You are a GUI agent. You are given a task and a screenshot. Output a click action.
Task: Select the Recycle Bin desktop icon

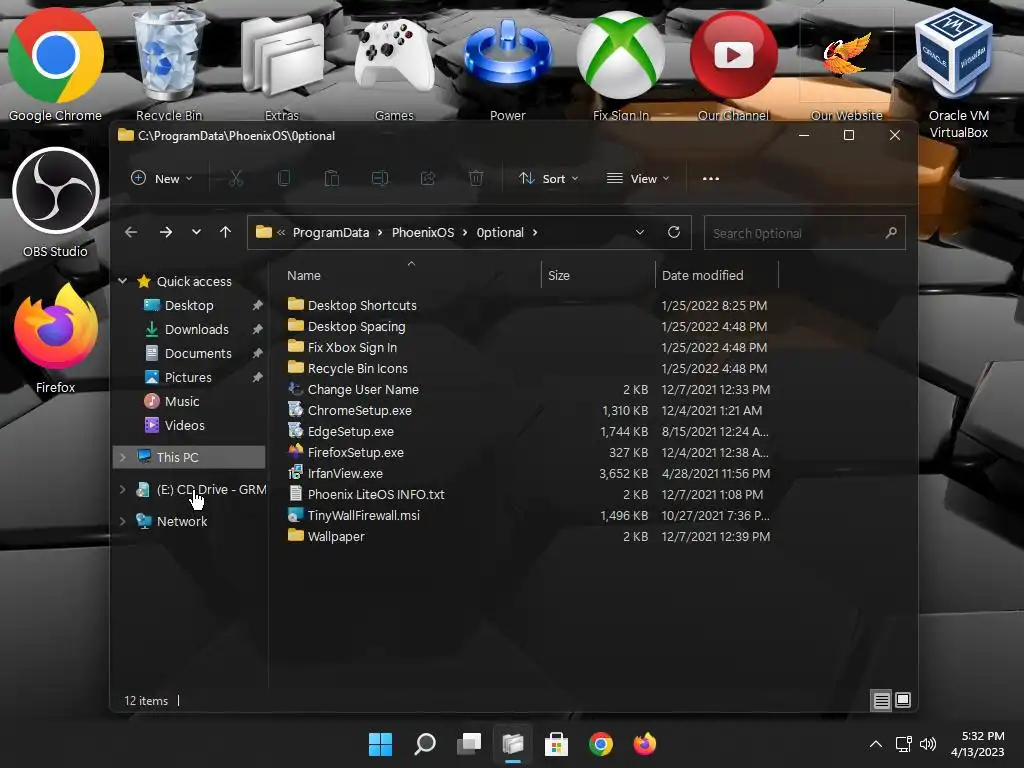tap(168, 64)
